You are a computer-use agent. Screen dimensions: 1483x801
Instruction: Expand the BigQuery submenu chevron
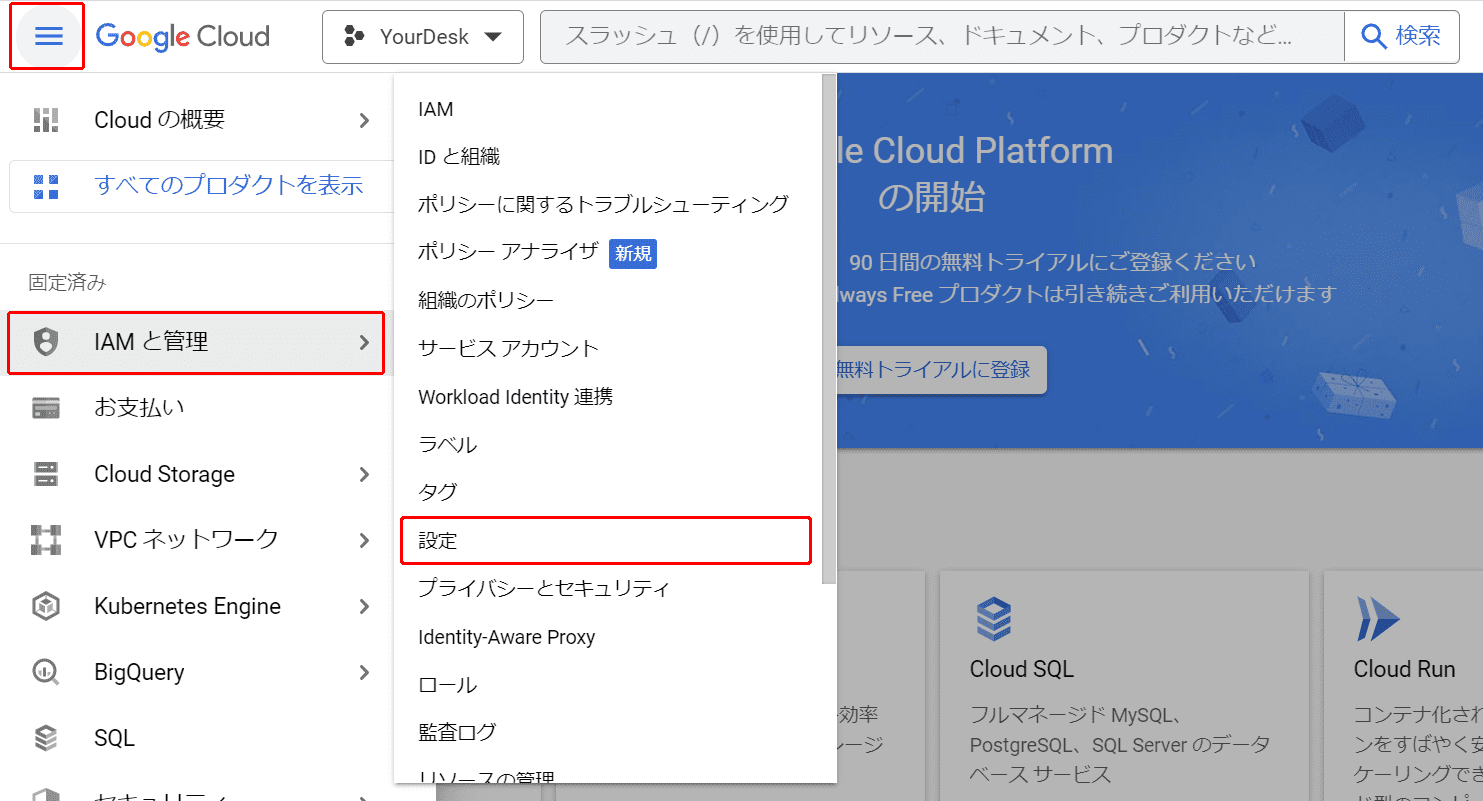[365, 672]
